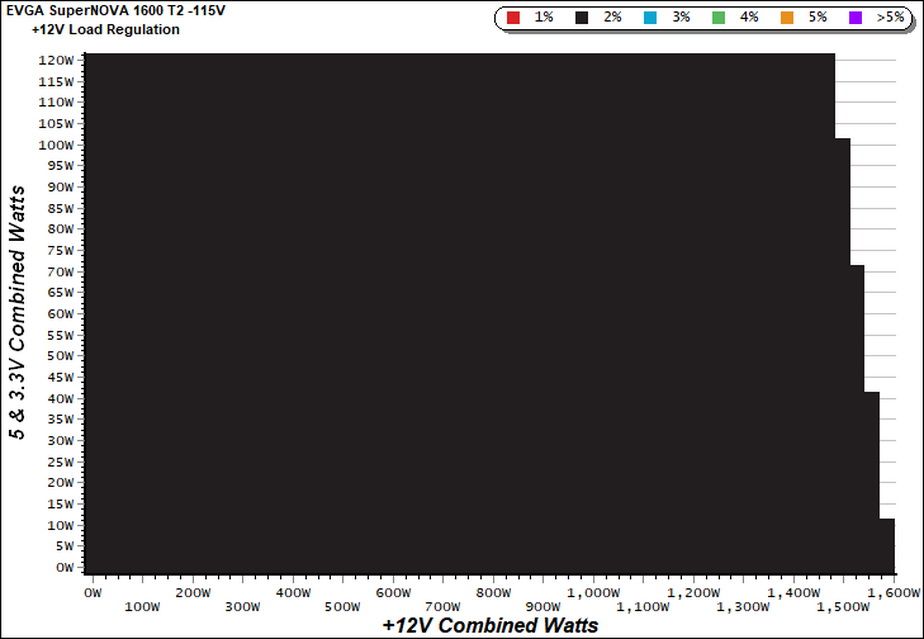Viewport: 924px width, 639px height.
Task: Click the '50W' y-axis label
Action: 61,355
